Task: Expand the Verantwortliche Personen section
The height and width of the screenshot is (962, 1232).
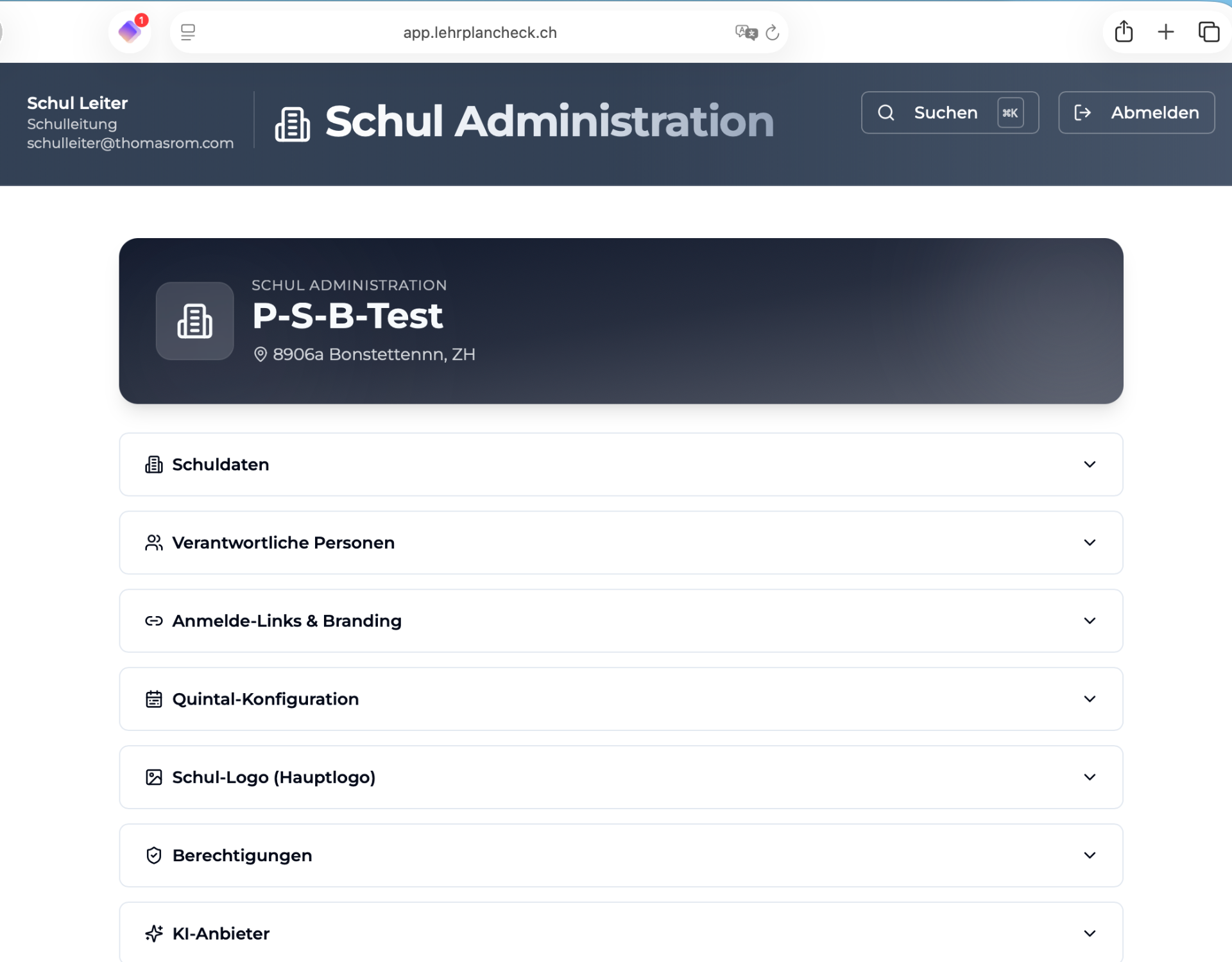Action: click(620, 542)
